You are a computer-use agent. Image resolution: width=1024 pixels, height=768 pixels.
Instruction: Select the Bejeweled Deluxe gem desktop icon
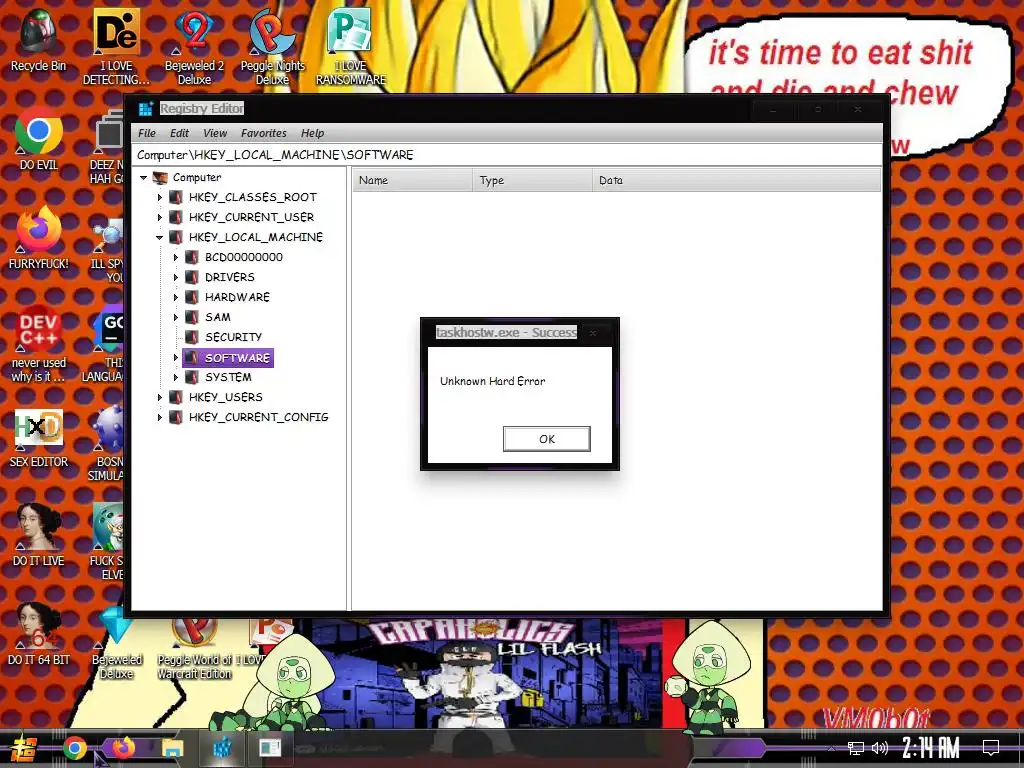(x=116, y=643)
